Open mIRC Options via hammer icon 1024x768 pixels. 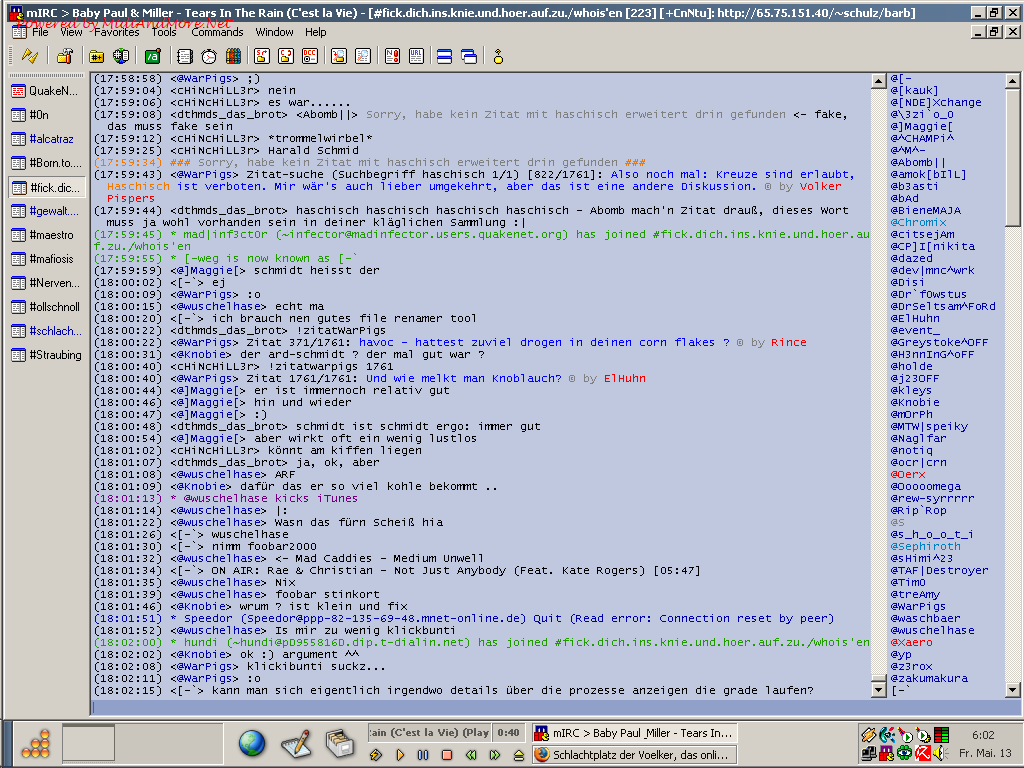coord(64,56)
